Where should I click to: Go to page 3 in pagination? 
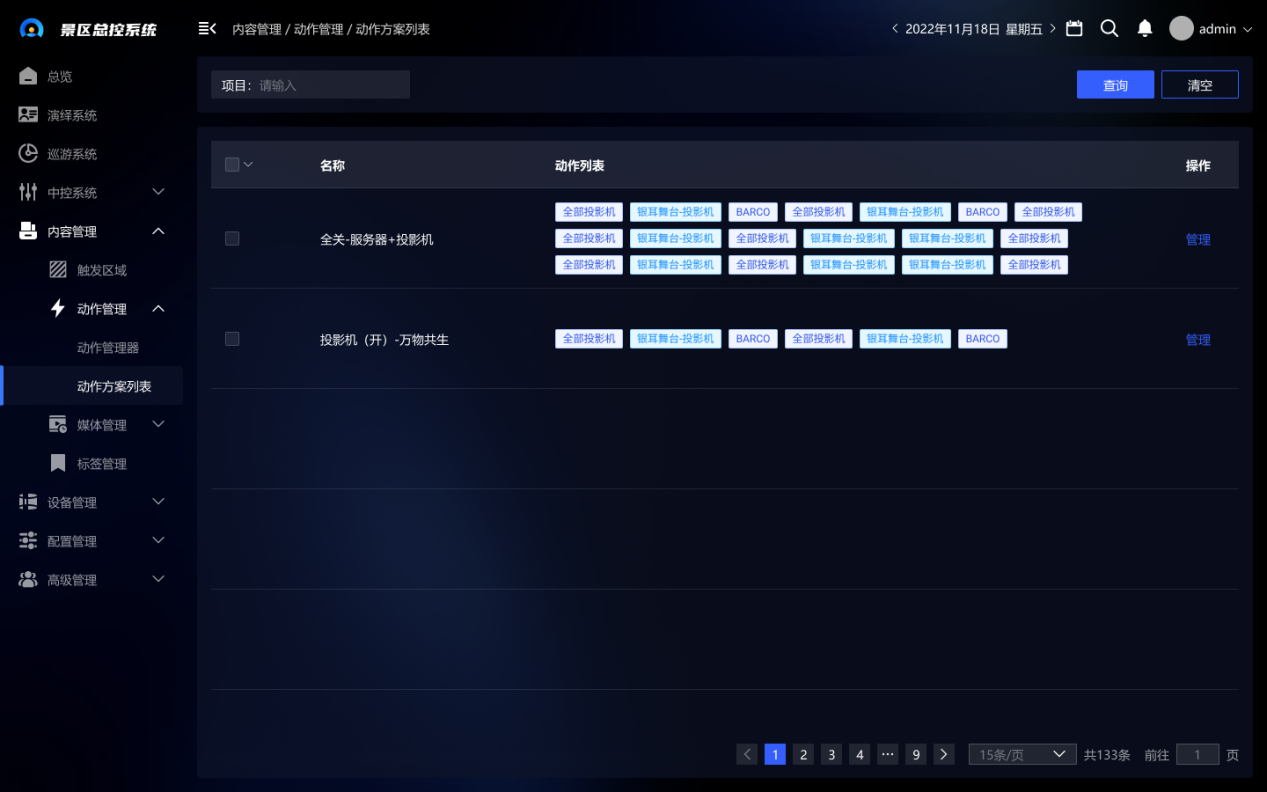click(x=831, y=755)
